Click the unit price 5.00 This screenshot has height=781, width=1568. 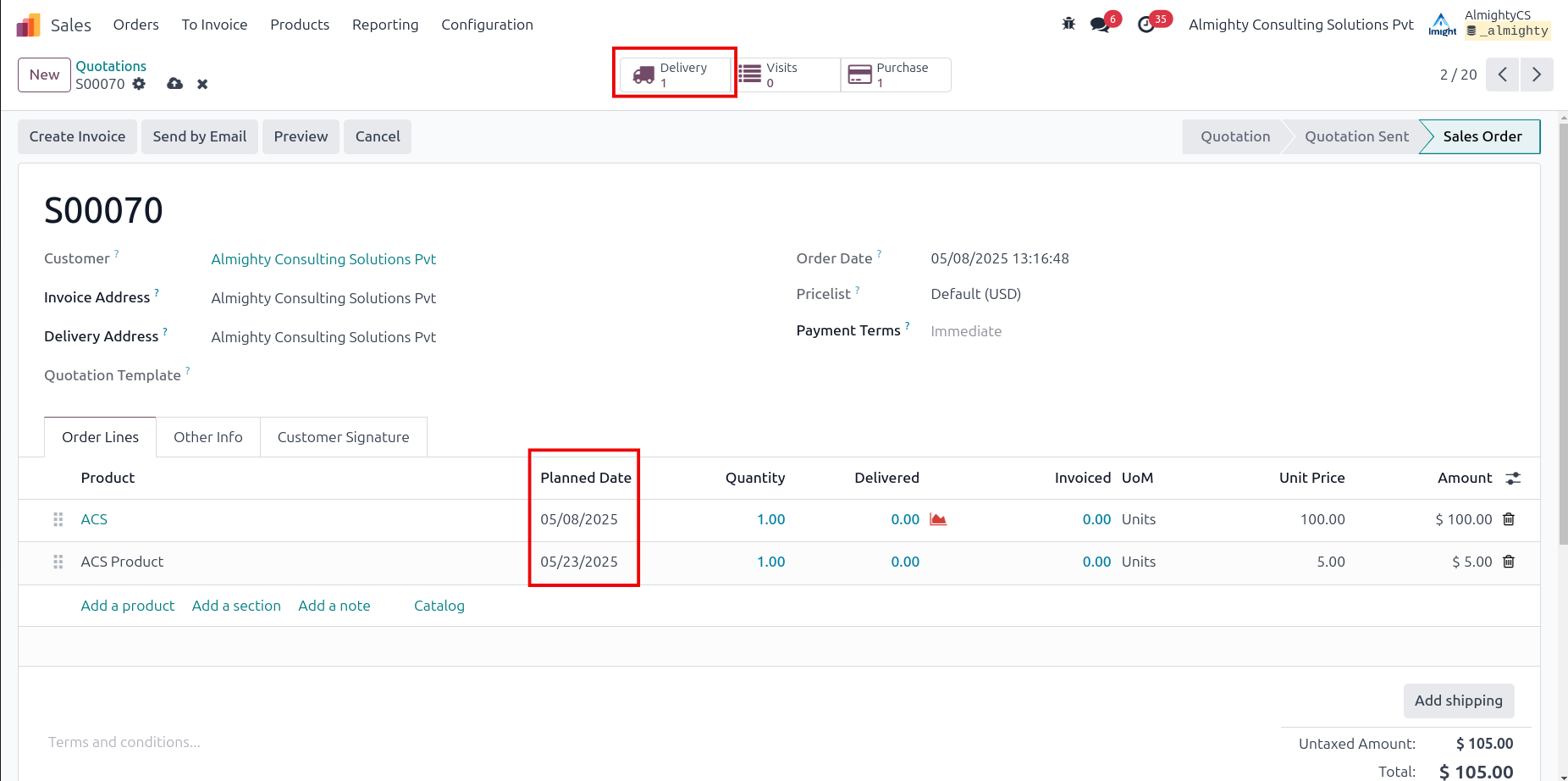[x=1331, y=562]
